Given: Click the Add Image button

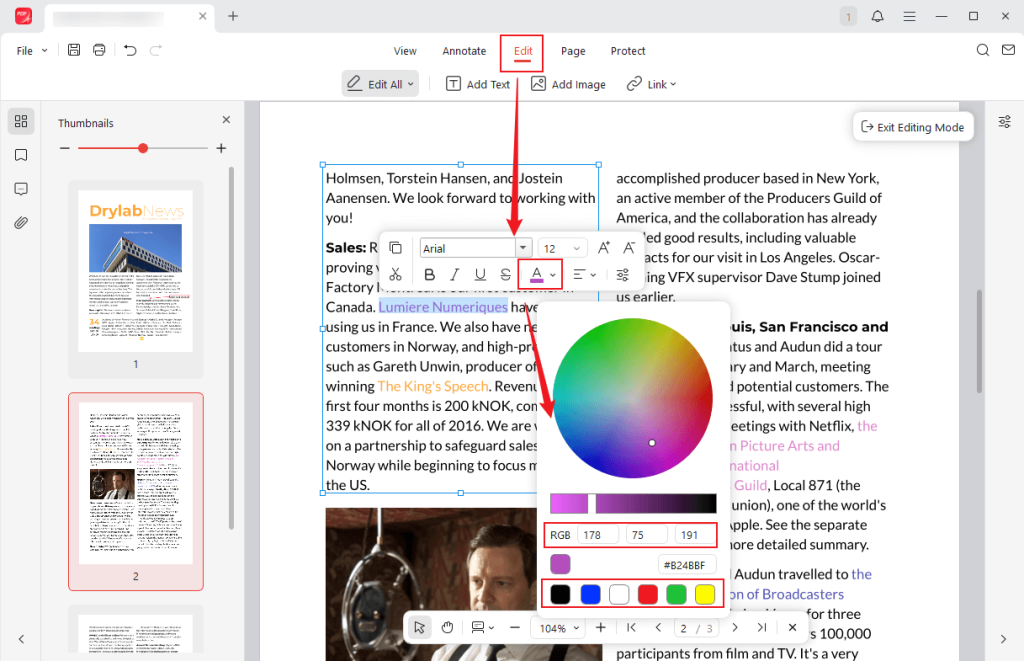Looking at the screenshot, I should [x=567, y=84].
